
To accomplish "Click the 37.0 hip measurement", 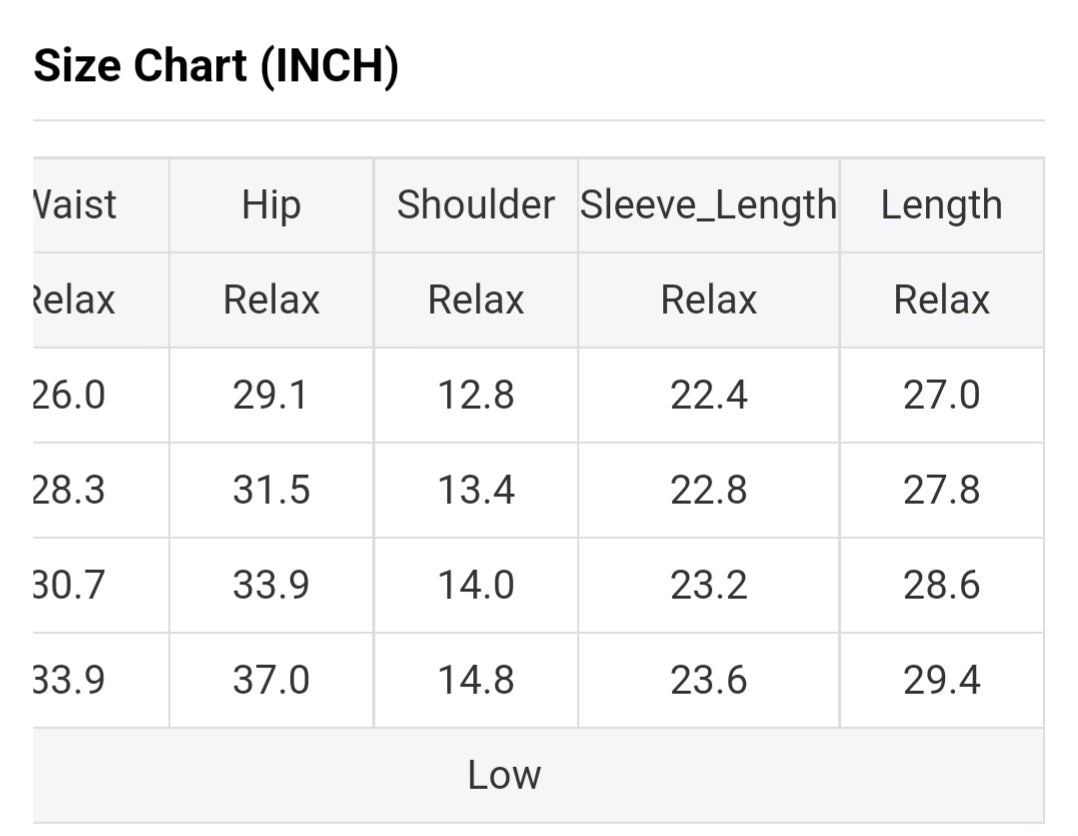I will (271, 681).
